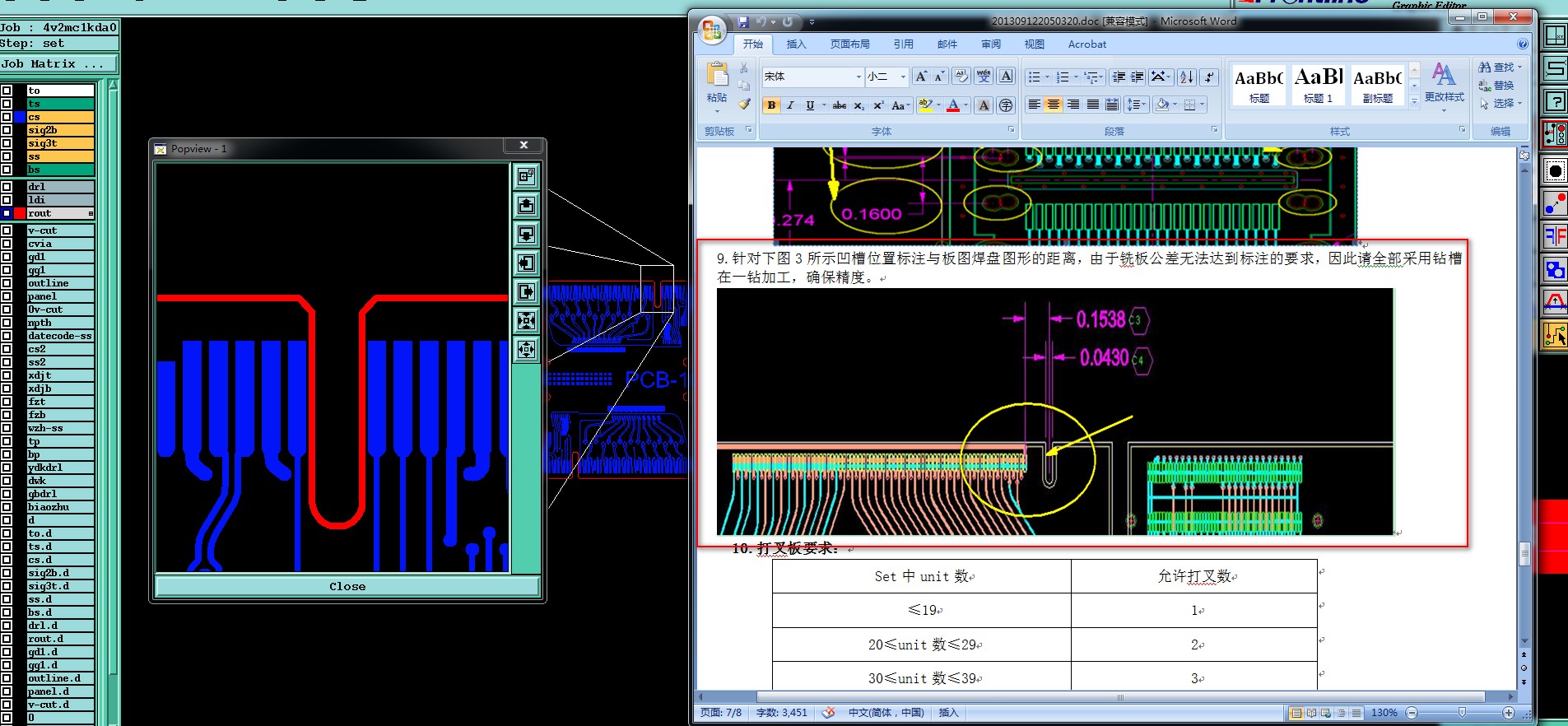
Task: Check the box beside the drl layer
Action: (x=7, y=187)
